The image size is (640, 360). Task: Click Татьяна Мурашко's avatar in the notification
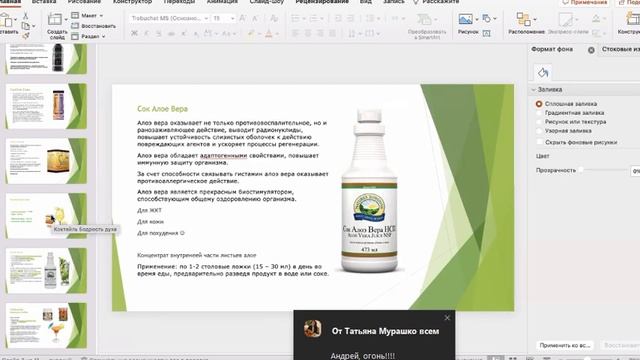(313, 329)
